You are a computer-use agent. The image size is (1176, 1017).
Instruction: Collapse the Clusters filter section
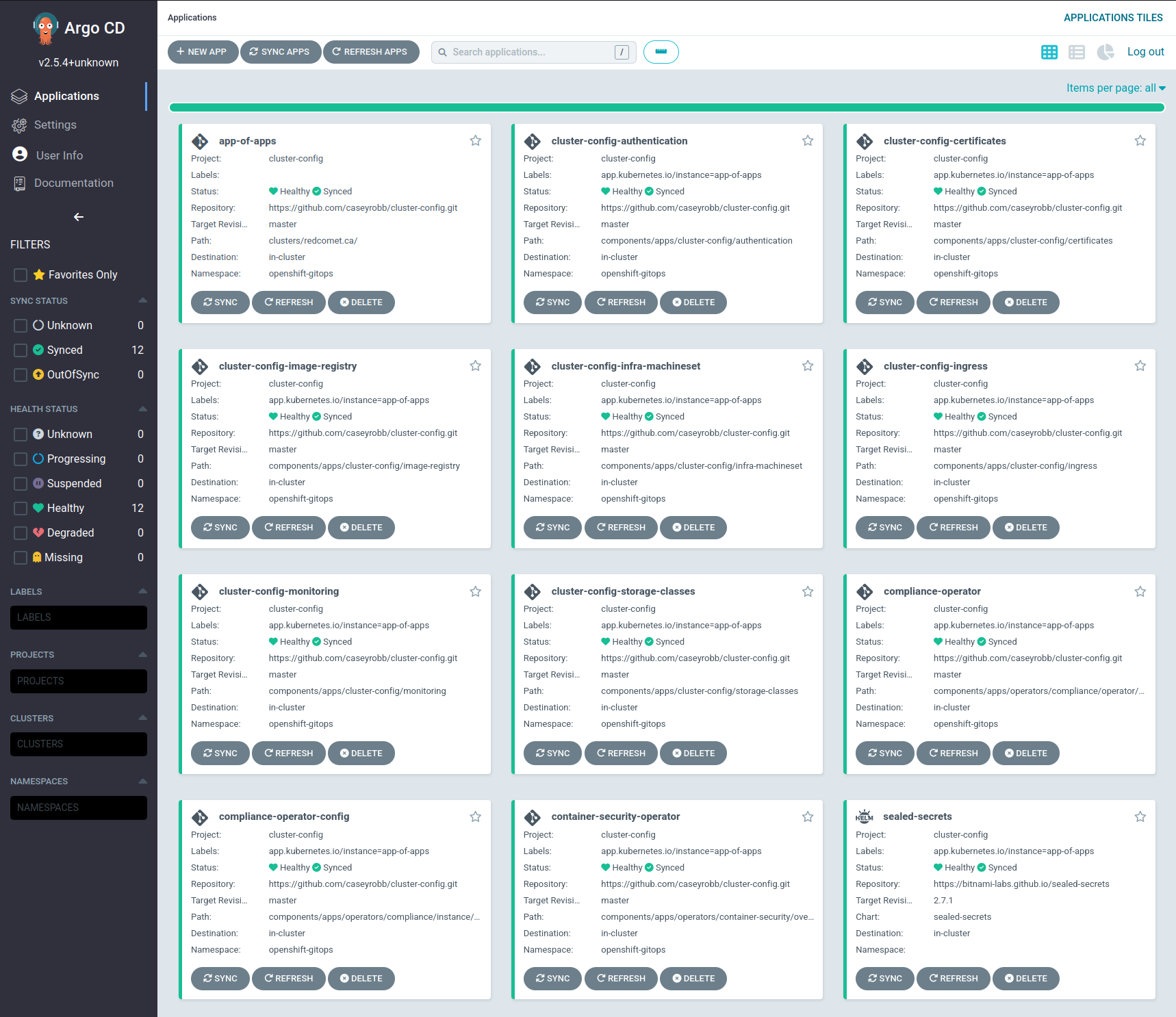(x=142, y=718)
